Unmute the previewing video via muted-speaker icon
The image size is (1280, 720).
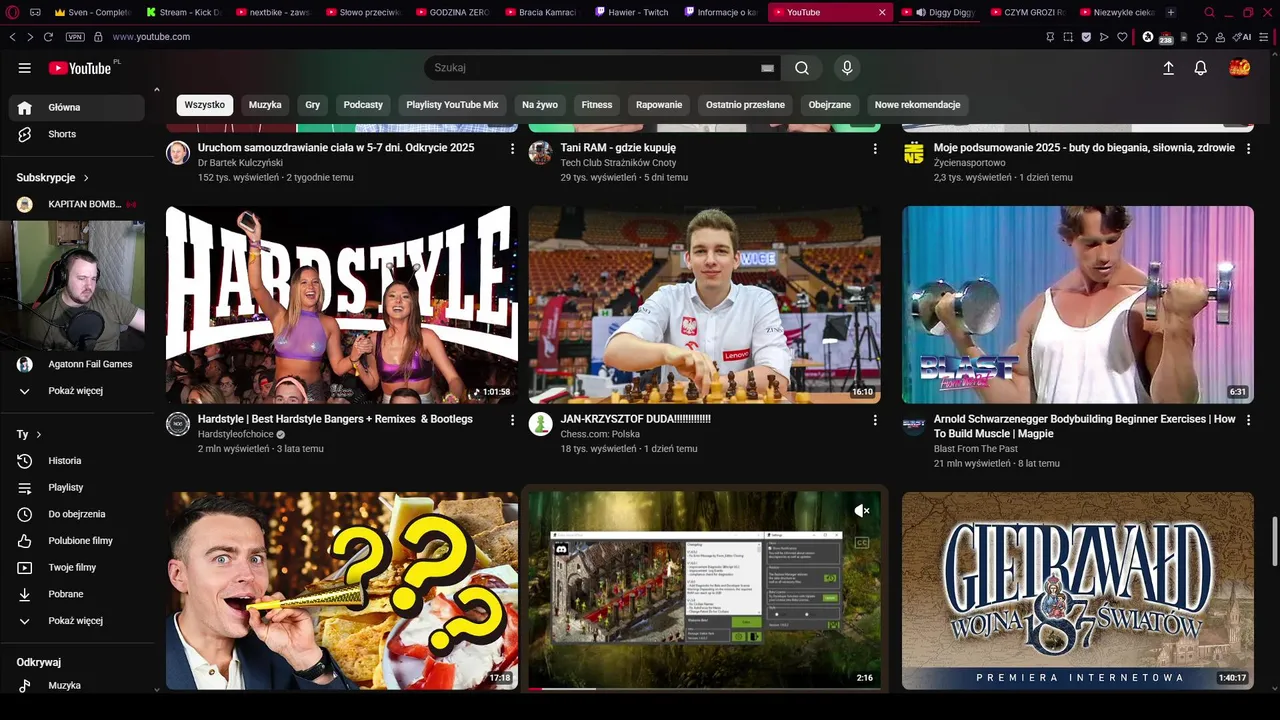tap(862, 511)
